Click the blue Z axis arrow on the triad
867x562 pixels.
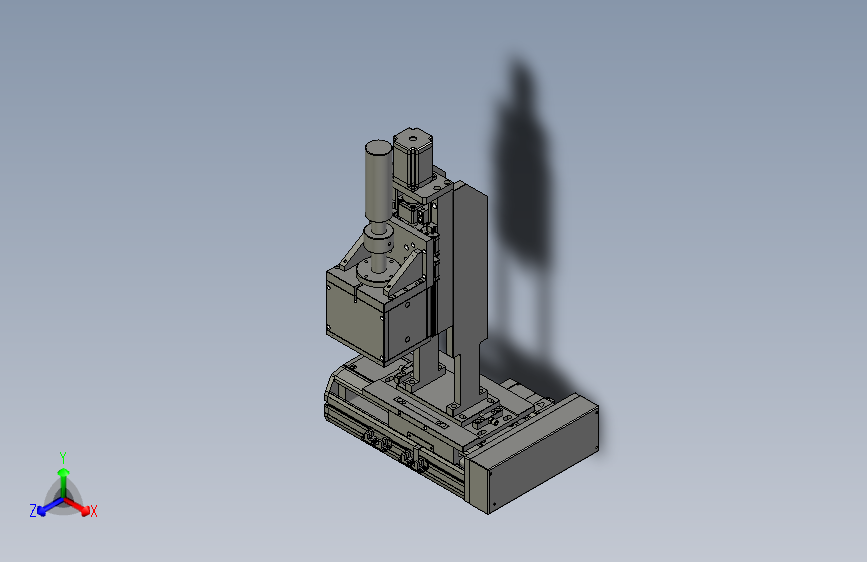point(51,507)
